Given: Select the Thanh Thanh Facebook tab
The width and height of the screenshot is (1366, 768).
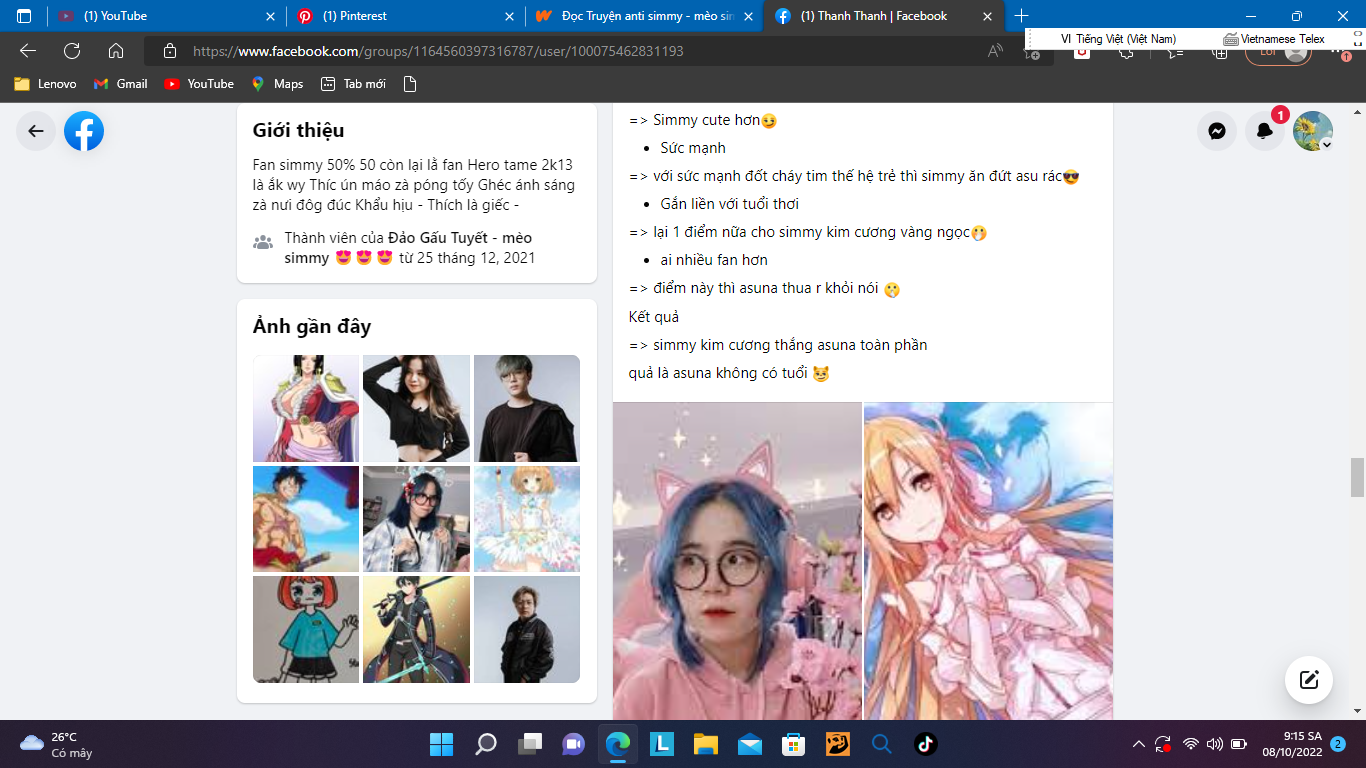Looking at the screenshot, I should 883,16.
